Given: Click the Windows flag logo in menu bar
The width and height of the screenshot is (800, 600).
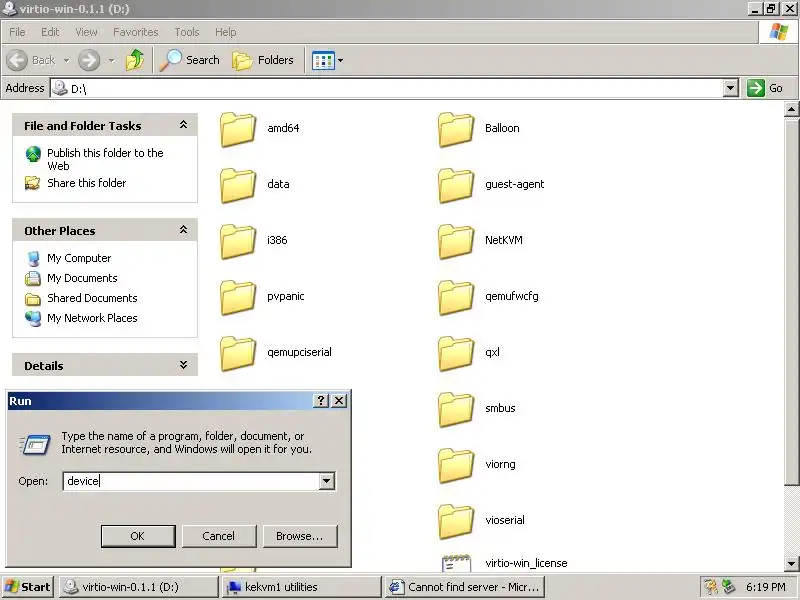Looking at the screenshot, I should [x=779, y=32].
